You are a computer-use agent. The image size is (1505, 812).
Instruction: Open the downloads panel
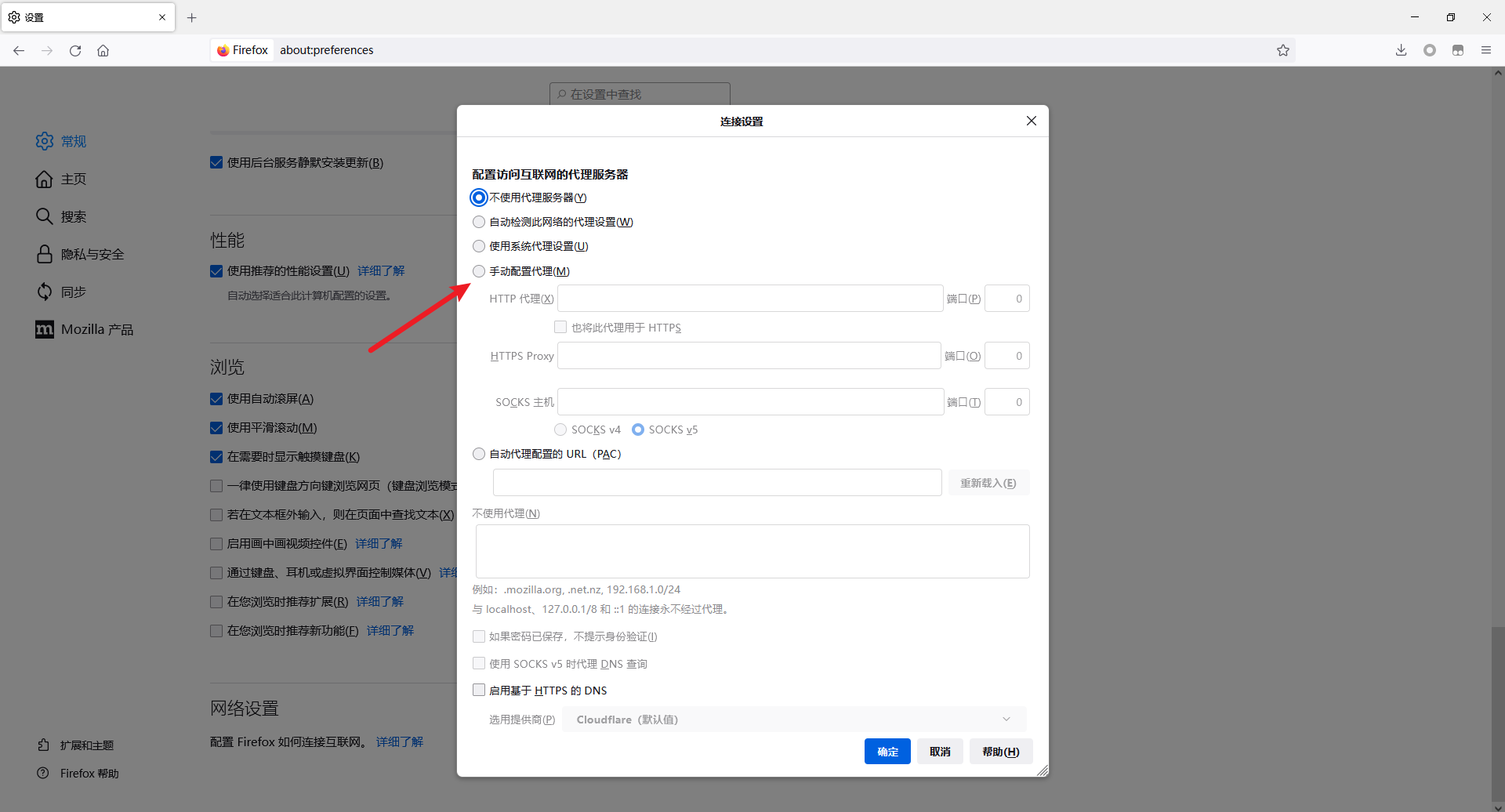(x=1401, y=50)
